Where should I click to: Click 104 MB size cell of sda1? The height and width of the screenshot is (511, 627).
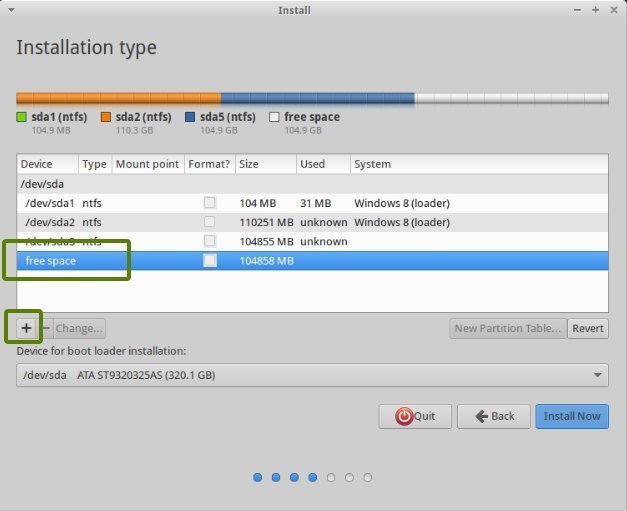(258, 203)
